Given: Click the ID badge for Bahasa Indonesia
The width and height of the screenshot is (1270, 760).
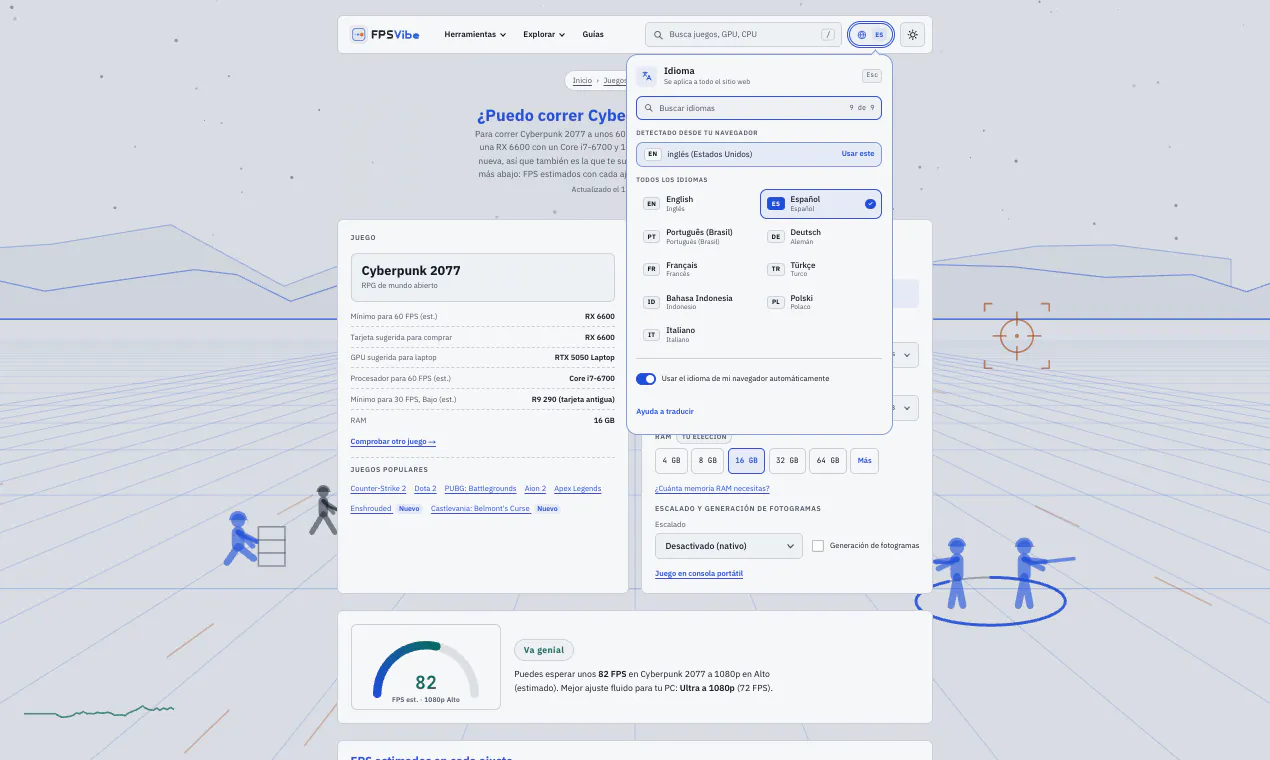Looking at the screenshot, I should pyautogui.click(x=651, y=302).
